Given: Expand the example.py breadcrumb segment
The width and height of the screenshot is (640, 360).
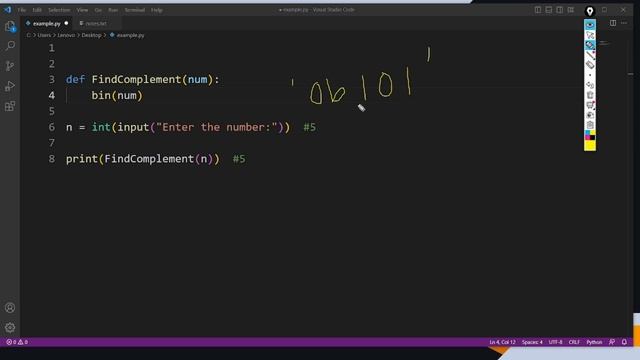Looking at the screenshot, I should coord(130,35).
